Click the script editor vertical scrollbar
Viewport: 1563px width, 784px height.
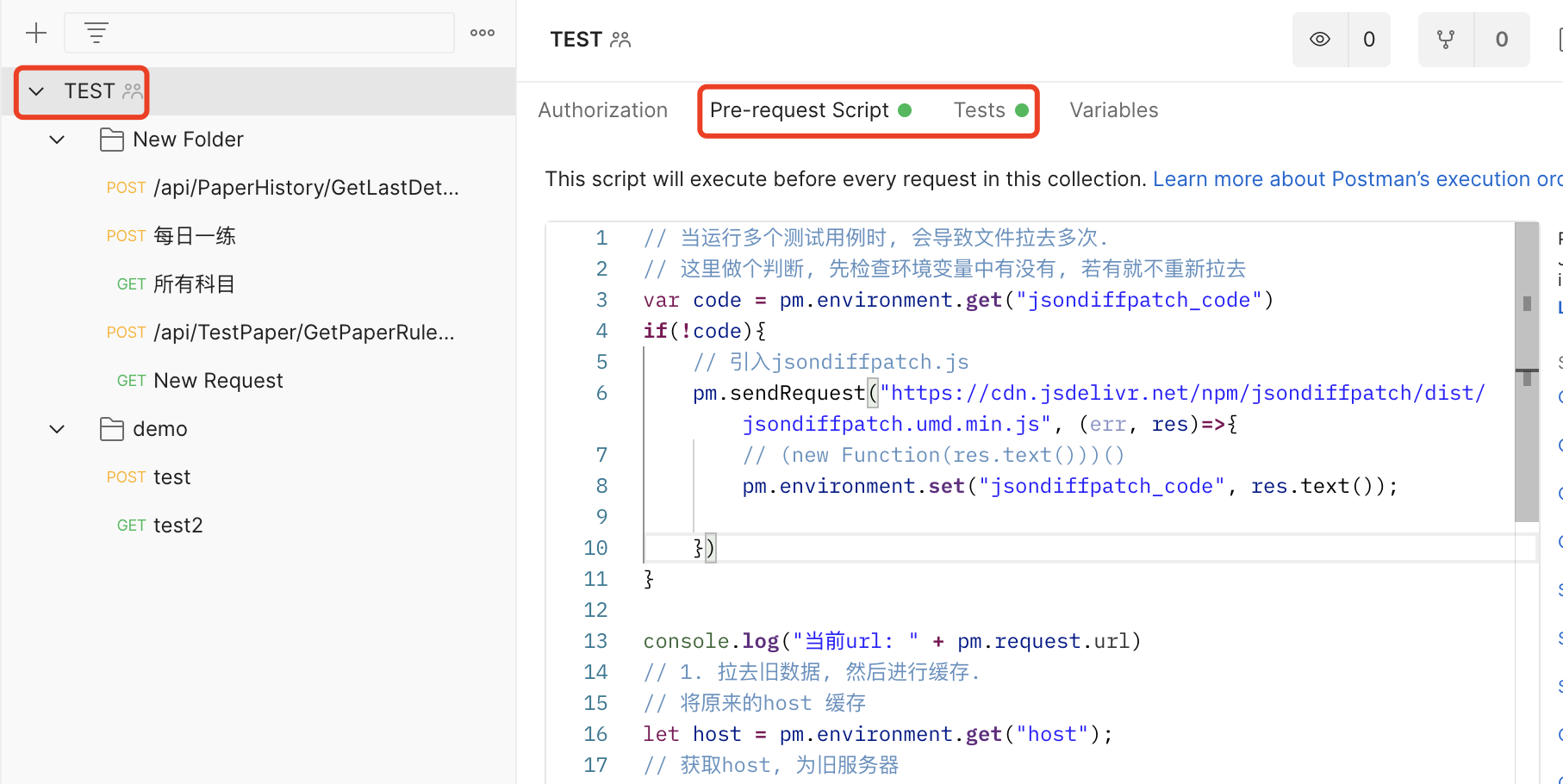tap(1526, 370)
